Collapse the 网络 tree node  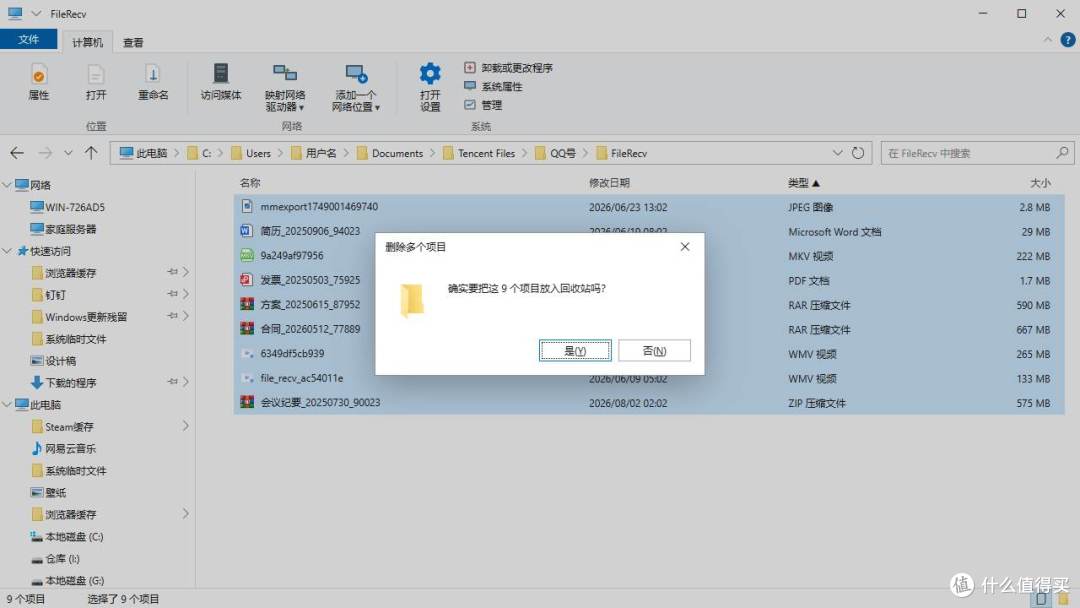point(7,185)
